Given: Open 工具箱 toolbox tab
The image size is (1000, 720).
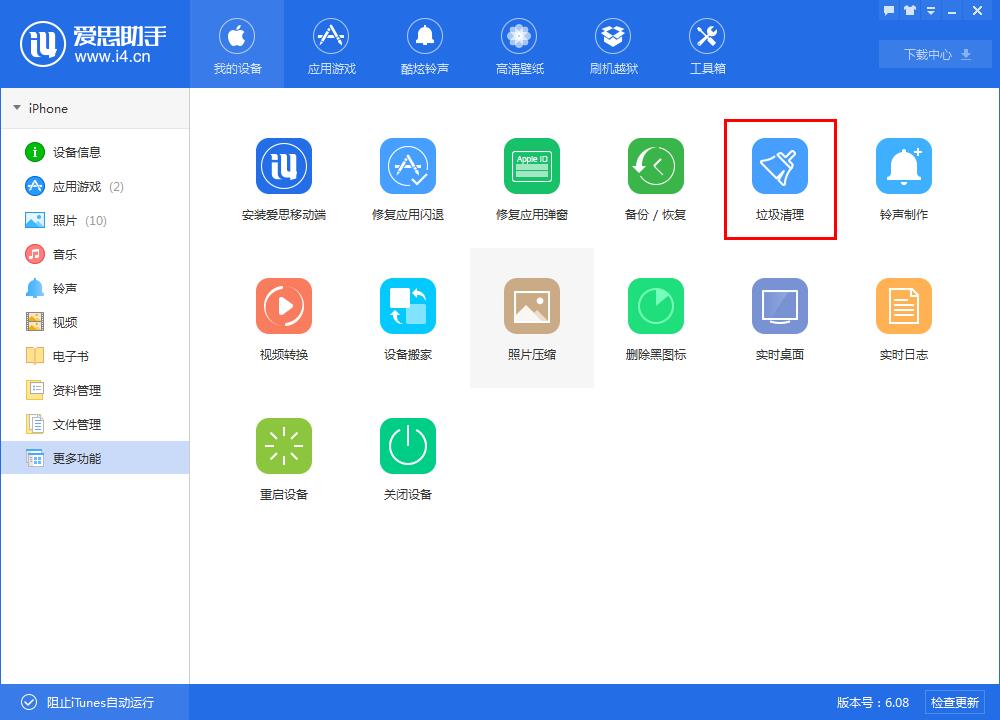Looking at the screenshot, I should [707, 46].
